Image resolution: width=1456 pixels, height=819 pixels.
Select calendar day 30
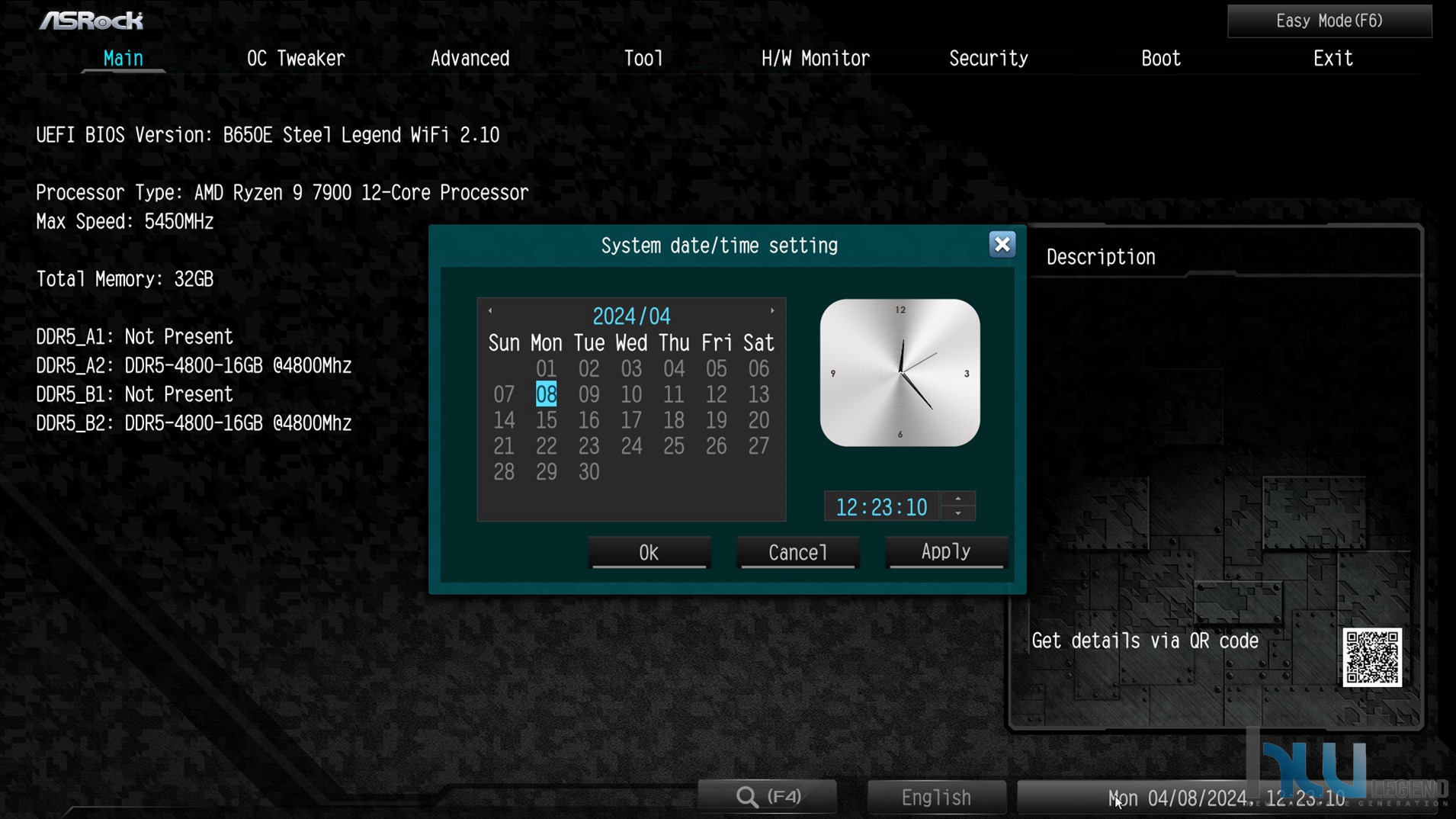pos(588,473)
